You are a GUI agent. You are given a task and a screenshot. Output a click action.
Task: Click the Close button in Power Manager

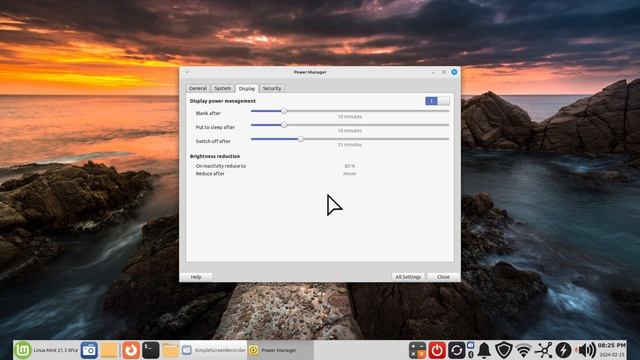[443, 277]
